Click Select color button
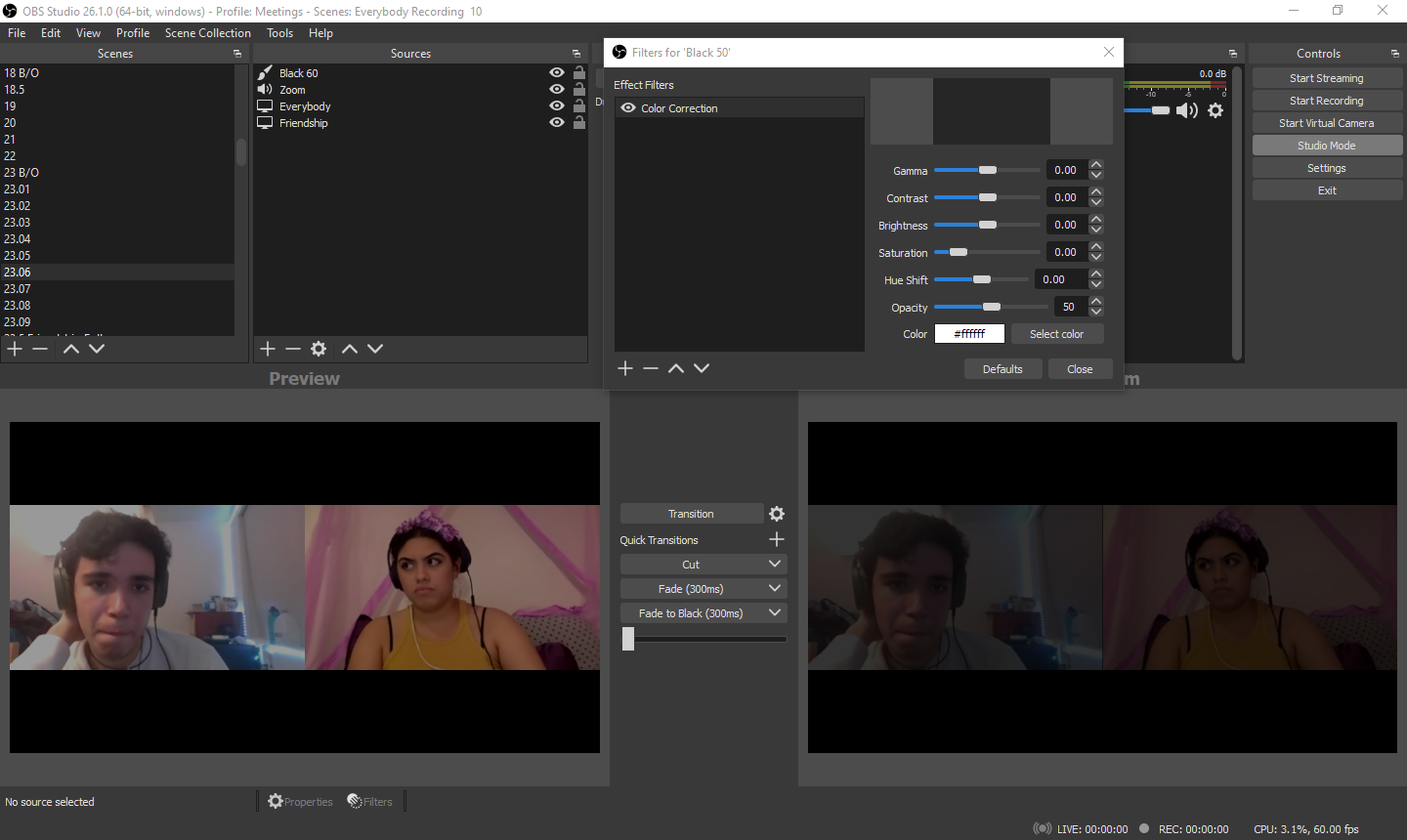The image size is (1407, 840). [1057, 334]
